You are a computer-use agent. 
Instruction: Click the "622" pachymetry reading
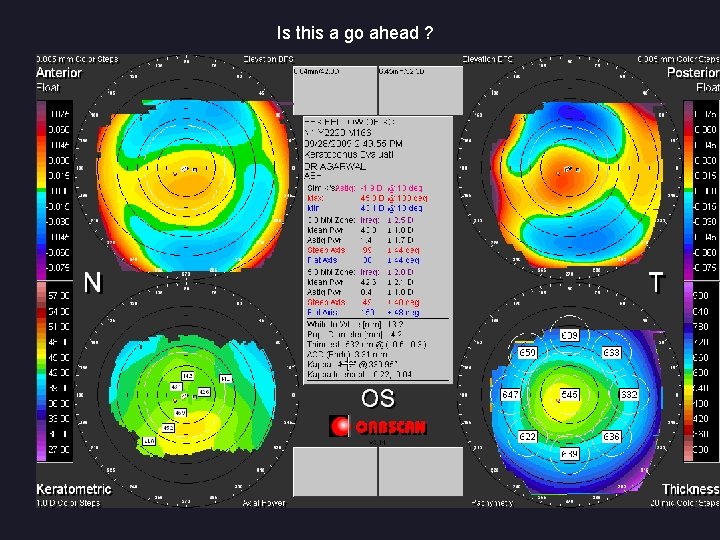click(527, 436)
